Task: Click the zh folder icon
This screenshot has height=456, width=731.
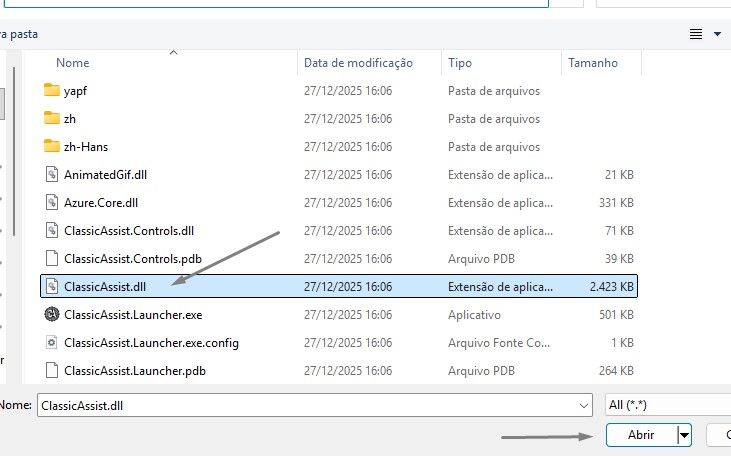Action: click(53, 118)
